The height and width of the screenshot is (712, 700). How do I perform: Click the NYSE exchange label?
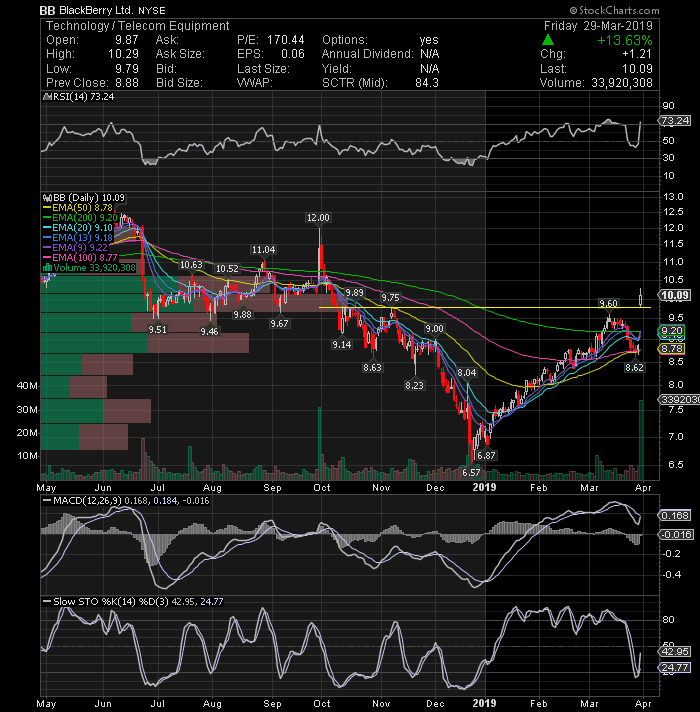[152, 10]
